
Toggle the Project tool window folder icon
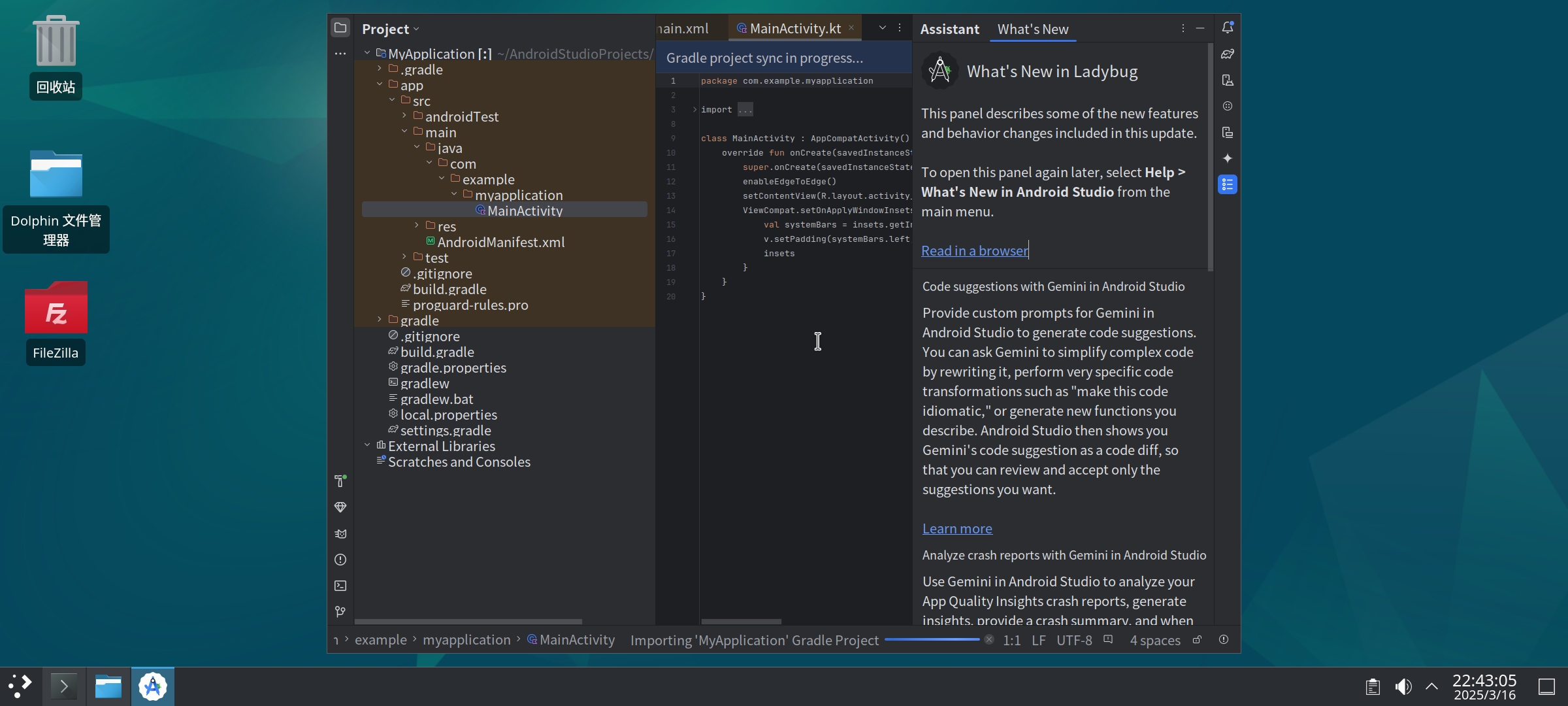click(x=340, y=27)
